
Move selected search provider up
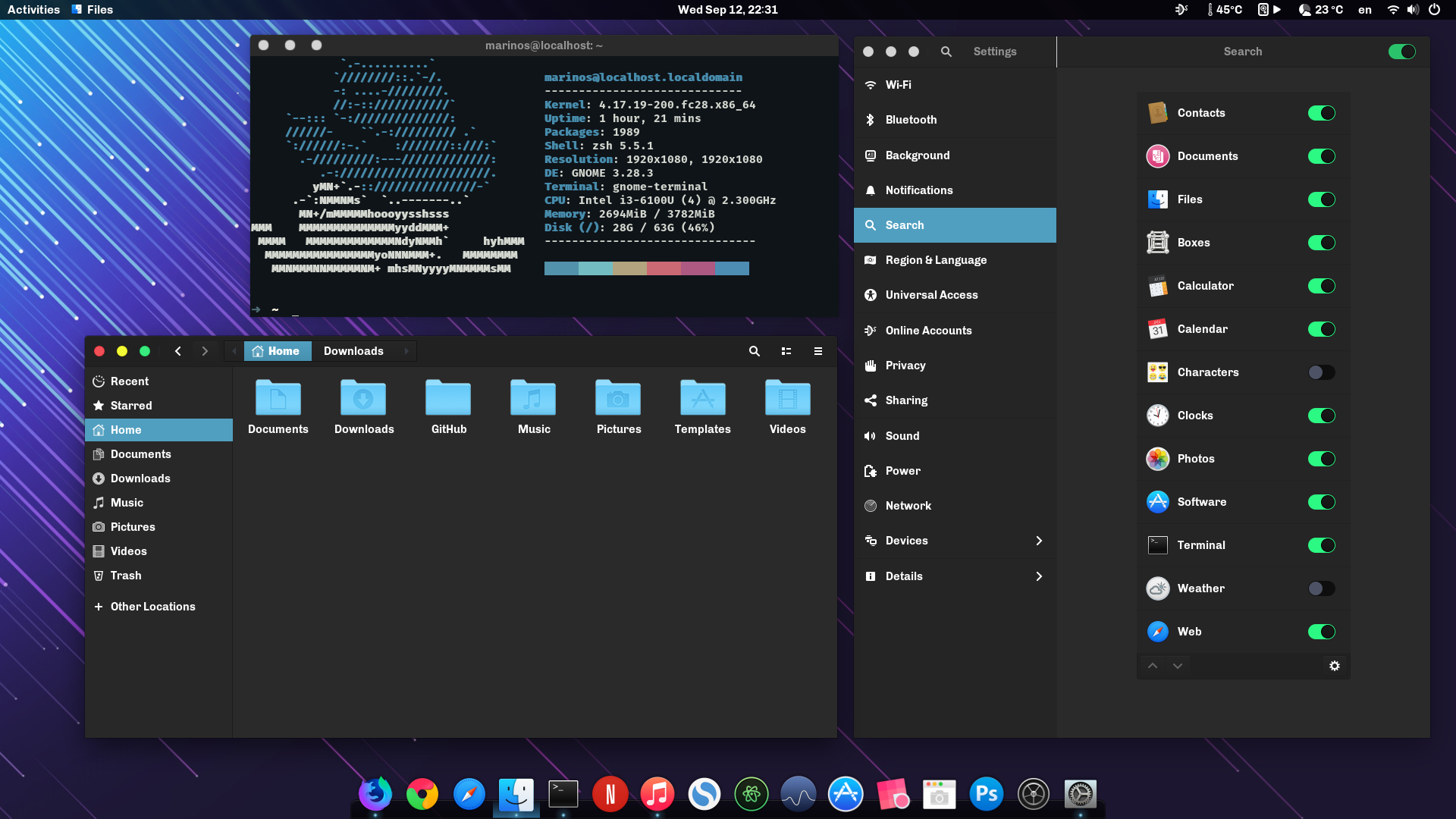click(1153, 666)
